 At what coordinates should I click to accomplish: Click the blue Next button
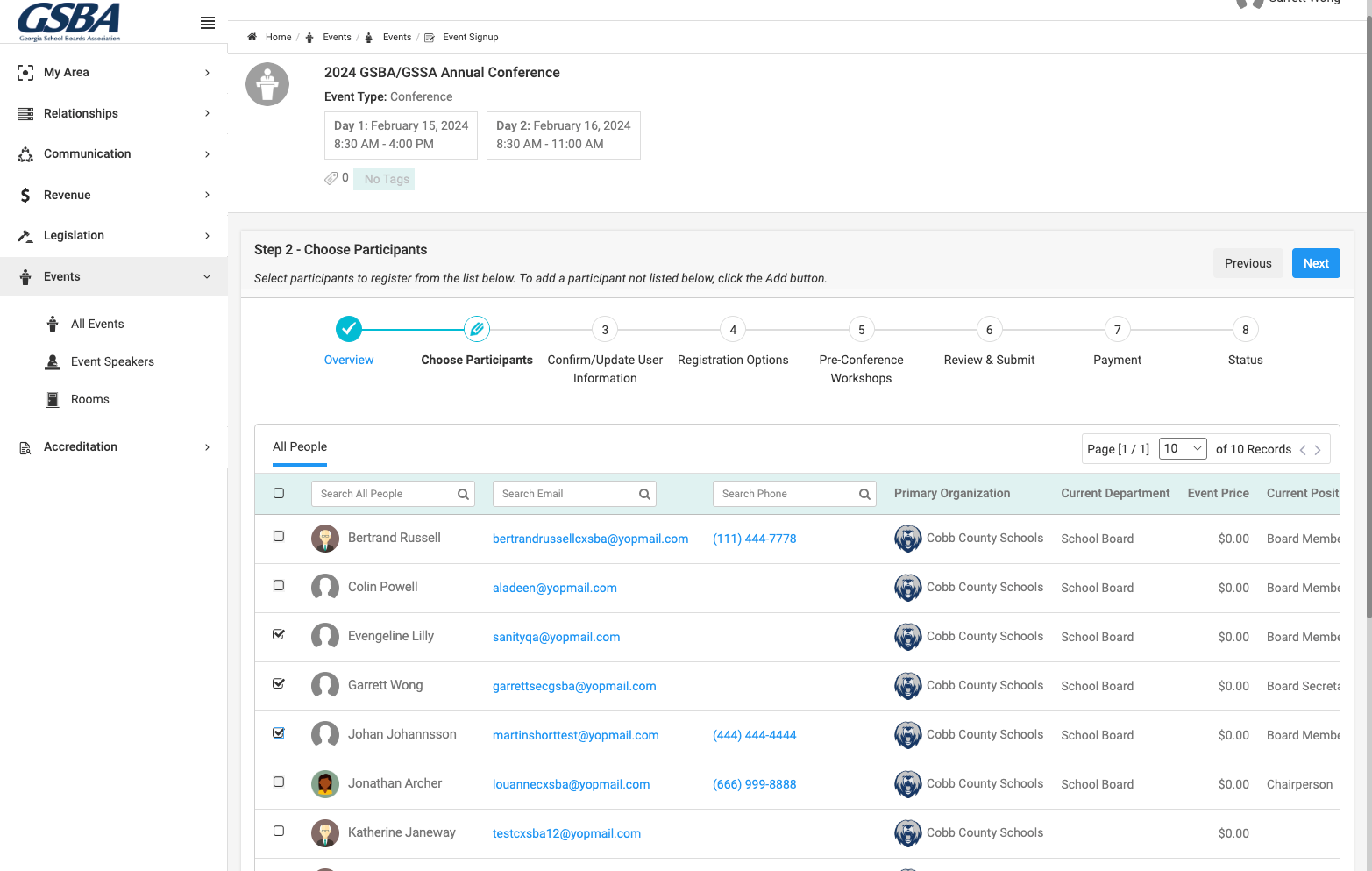coord(1316,263)
